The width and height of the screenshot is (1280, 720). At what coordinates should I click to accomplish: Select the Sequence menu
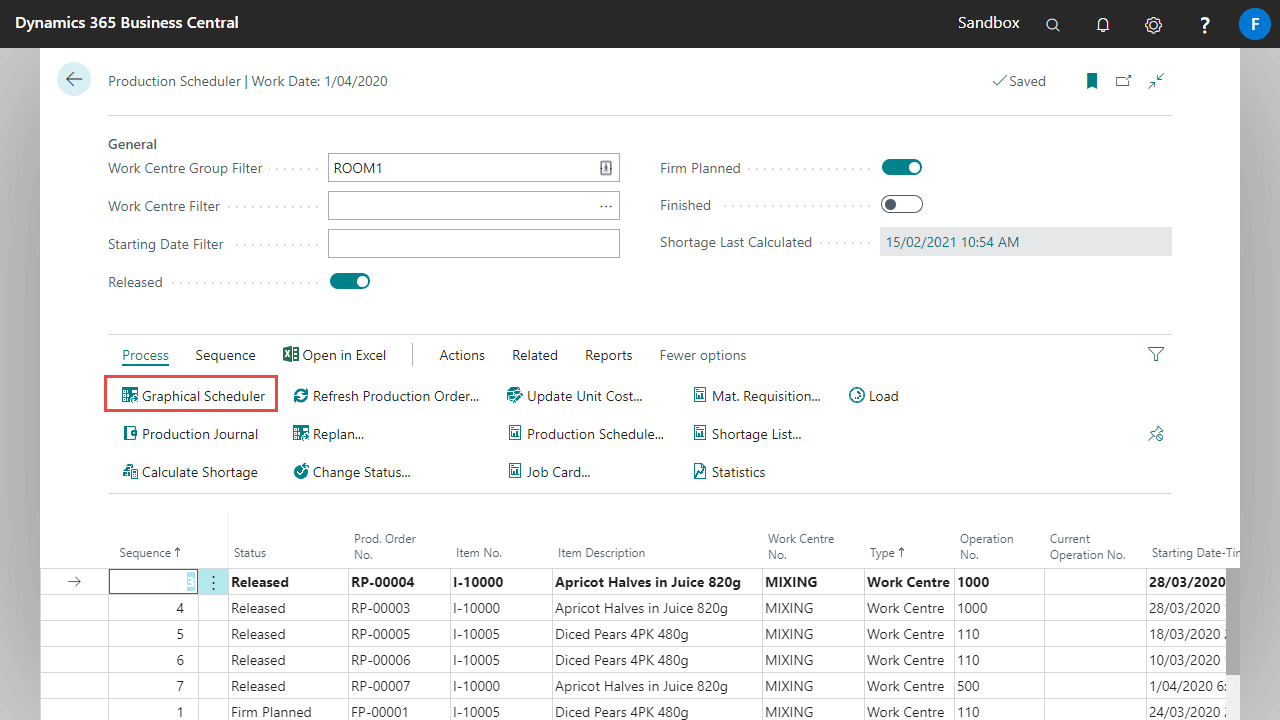[225, 355]
